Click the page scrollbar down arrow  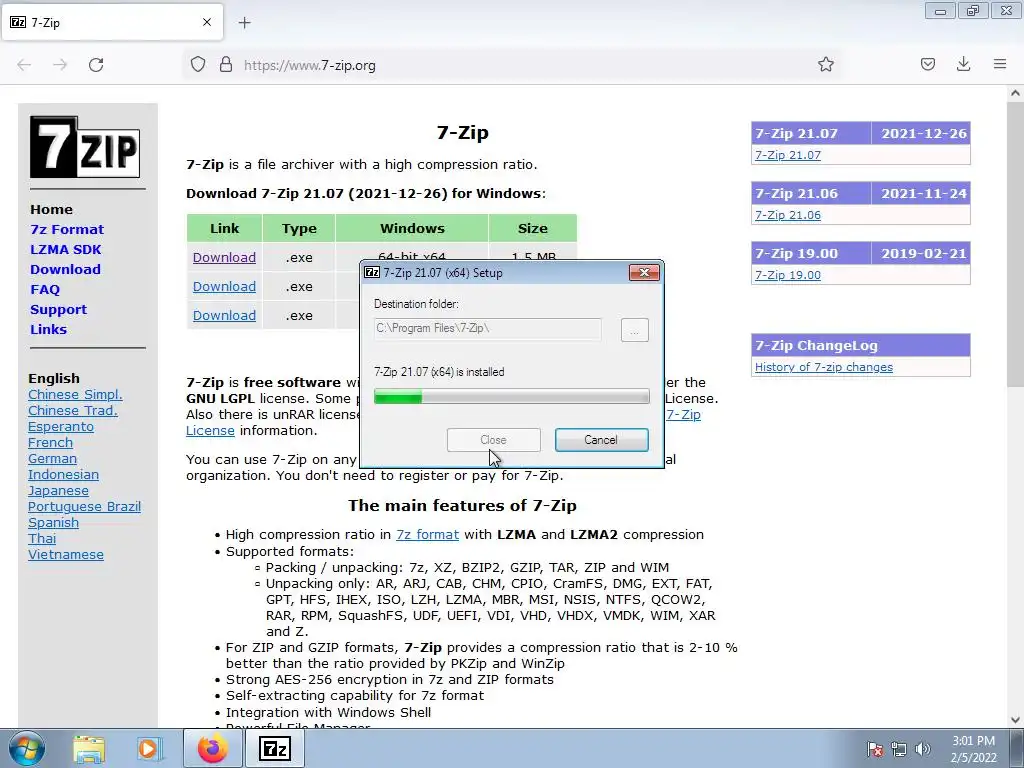[x=1015, y=720]
